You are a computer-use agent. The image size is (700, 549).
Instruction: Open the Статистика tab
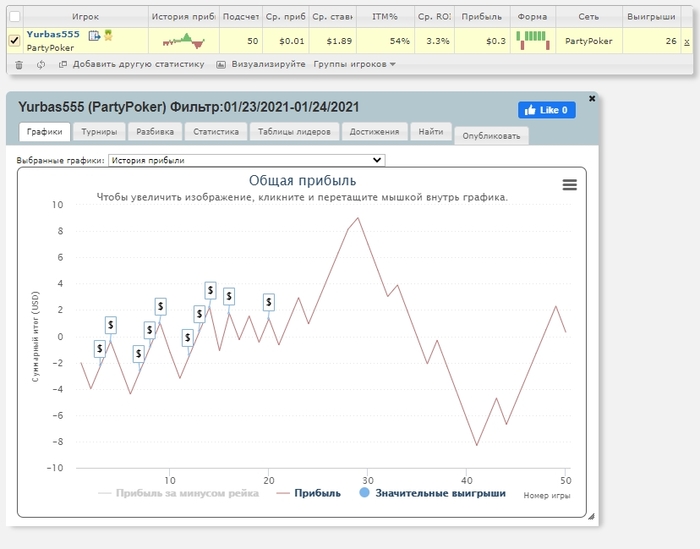(216, 132)
